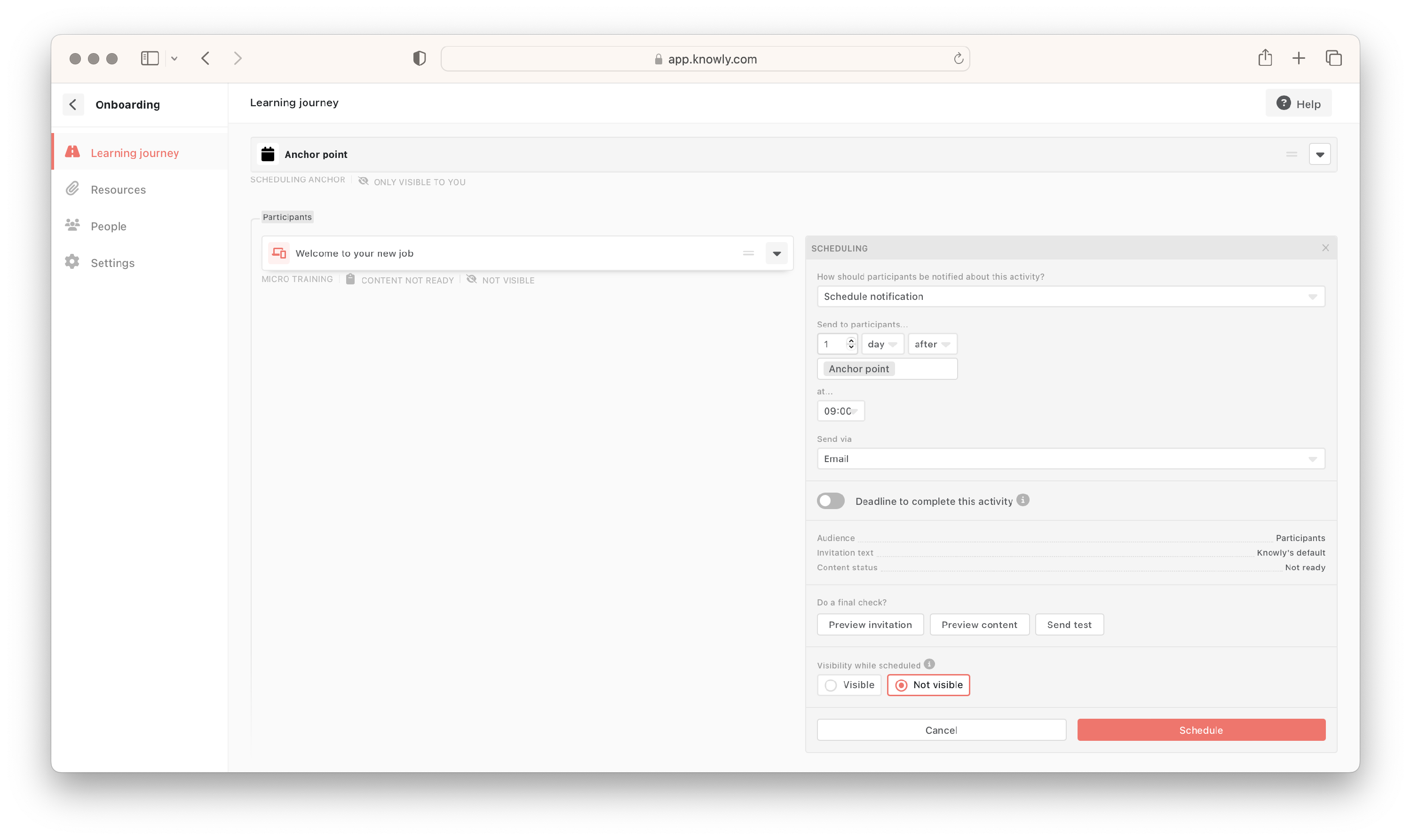Viewport: 1411px width, 840px height.
Task: Click the Learning journey road icon
Action: click(72, 152)
